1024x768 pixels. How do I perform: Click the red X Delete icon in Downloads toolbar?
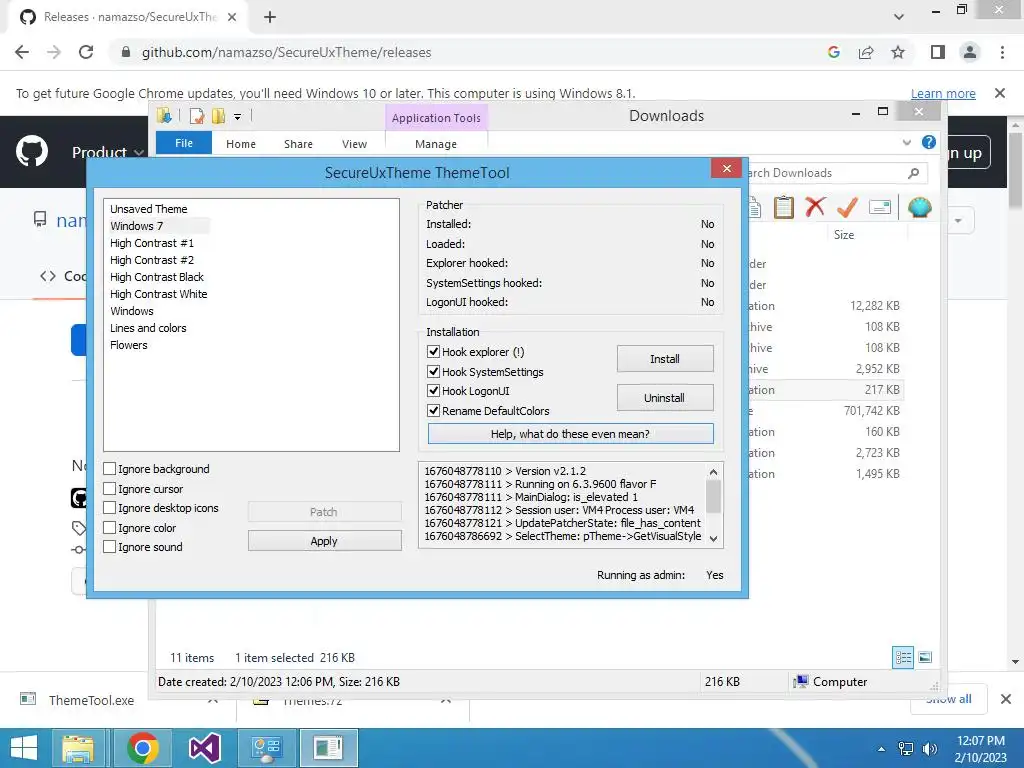815,207
